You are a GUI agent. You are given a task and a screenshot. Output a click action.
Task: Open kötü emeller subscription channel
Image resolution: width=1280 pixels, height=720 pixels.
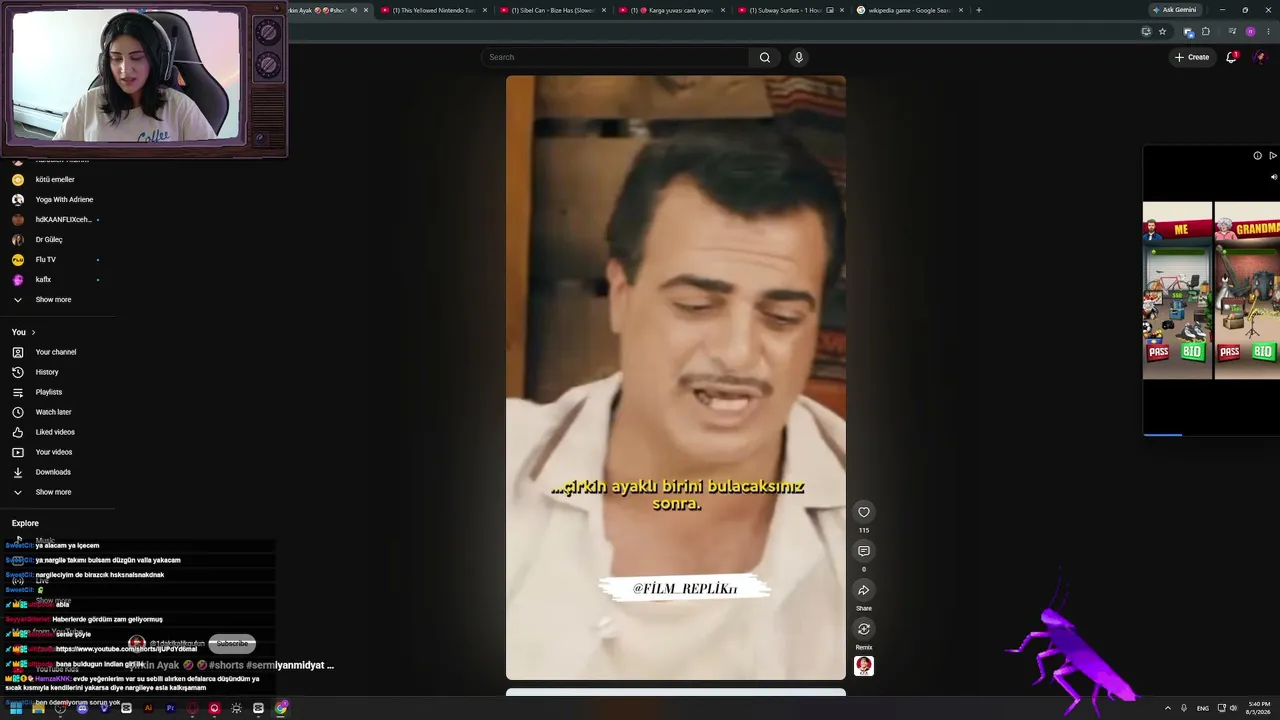56,180
